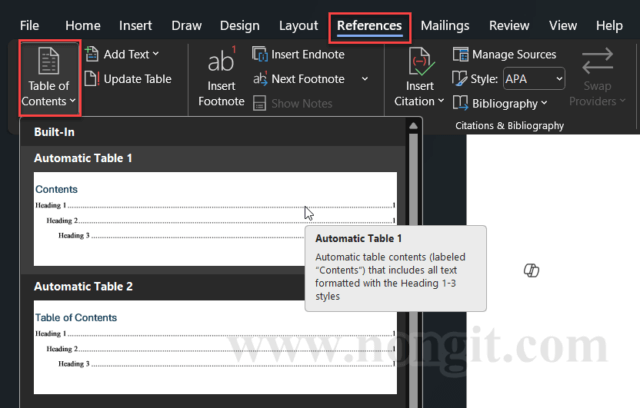Image resolution: width=640 pixels, height=408 pixels.
Task: Open the APA style combo box
Action: tap(534, 79)
